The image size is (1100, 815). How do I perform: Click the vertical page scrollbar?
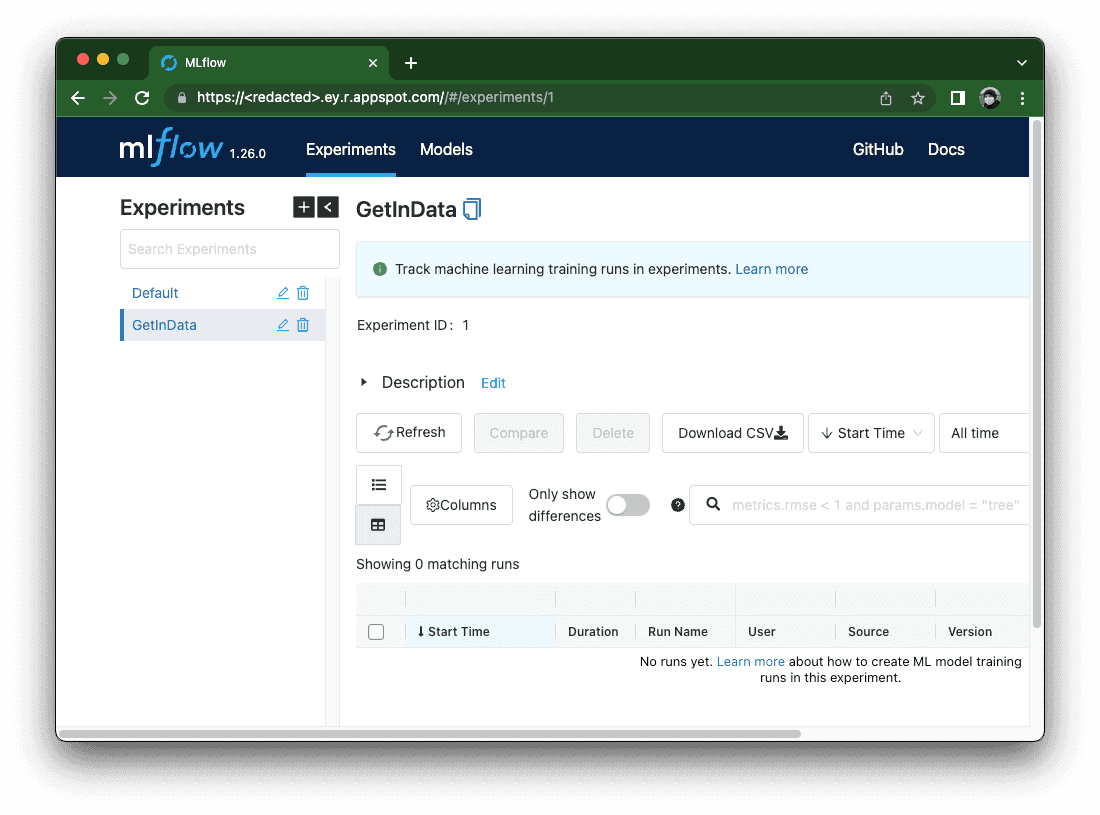tap(1036, 373)
